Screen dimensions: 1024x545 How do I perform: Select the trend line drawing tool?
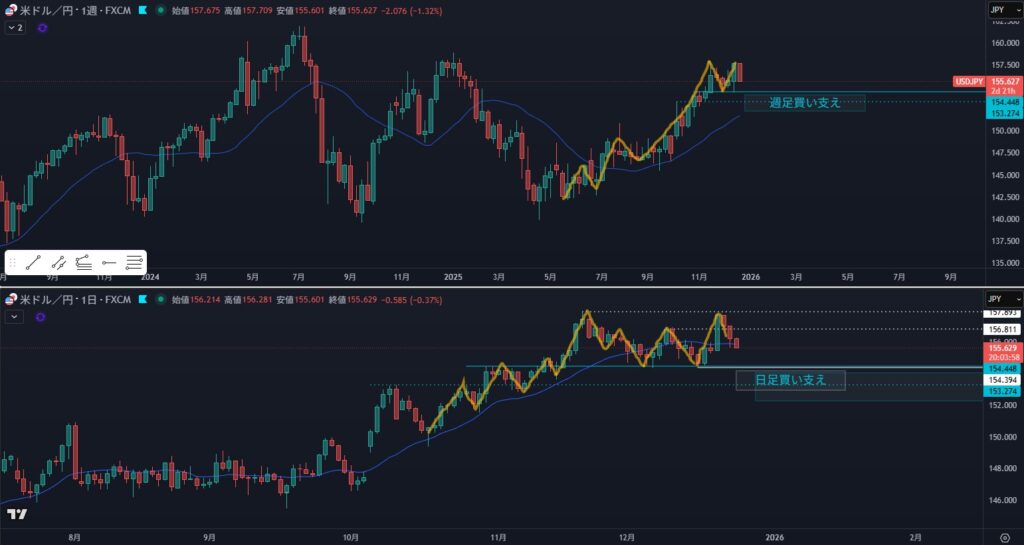pyautogui.click(x=33, y=263)
